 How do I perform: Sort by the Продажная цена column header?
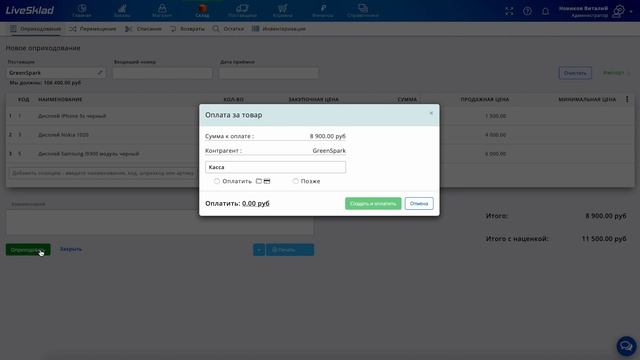(485, 100)
